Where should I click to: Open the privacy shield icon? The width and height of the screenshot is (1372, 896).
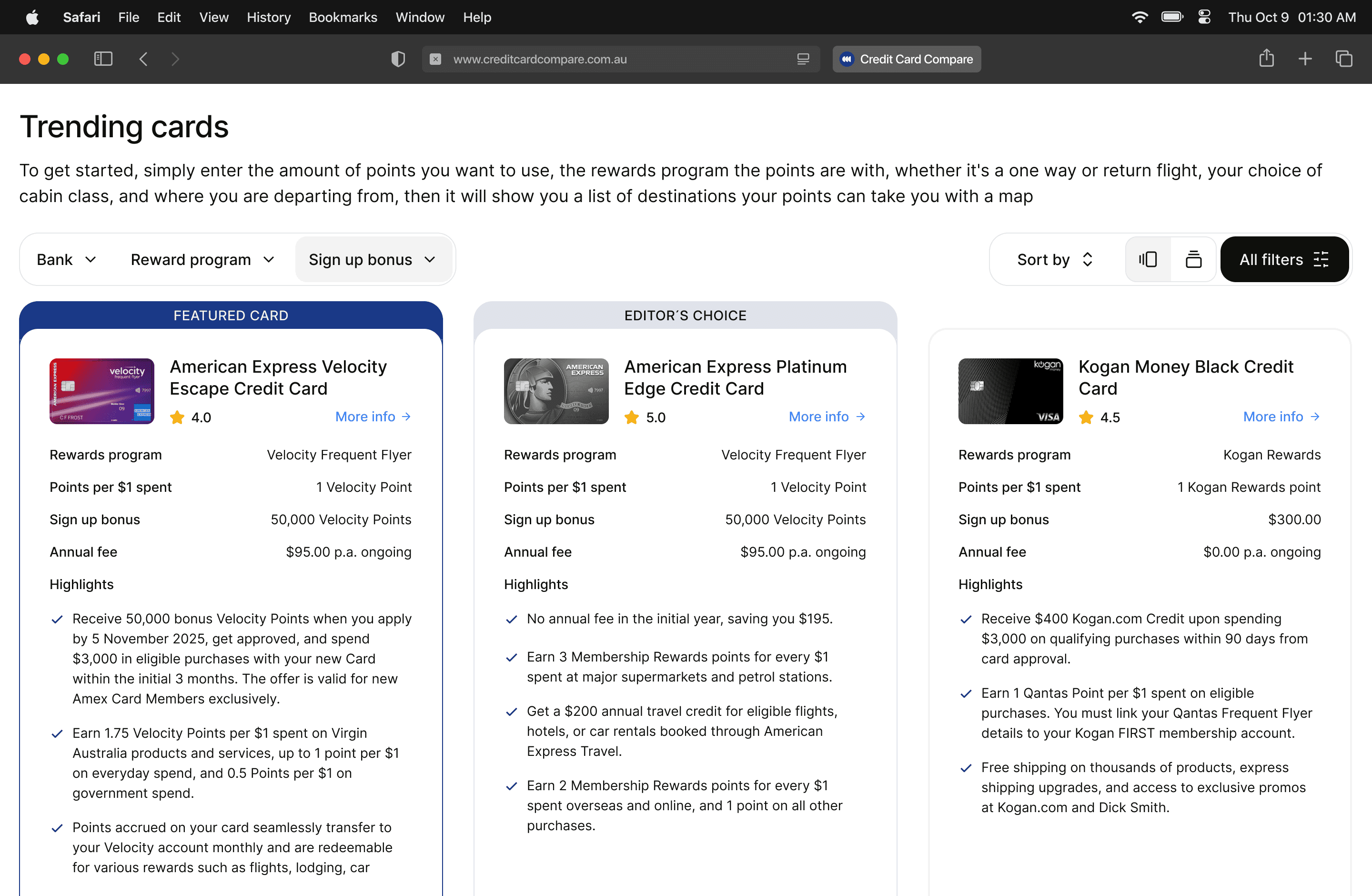click(x=398, y=59)
